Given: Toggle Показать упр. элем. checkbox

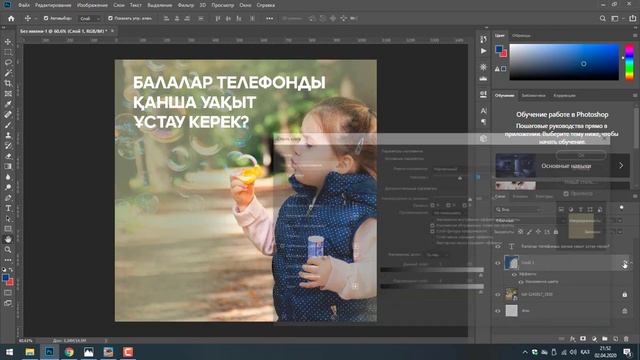Looking at the screenshot, I should tap(110, 18).
